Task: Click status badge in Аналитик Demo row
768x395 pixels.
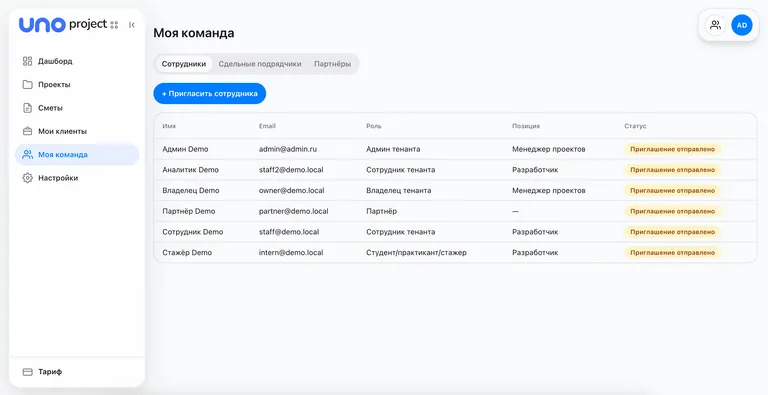Action: (x=672, y=170)
